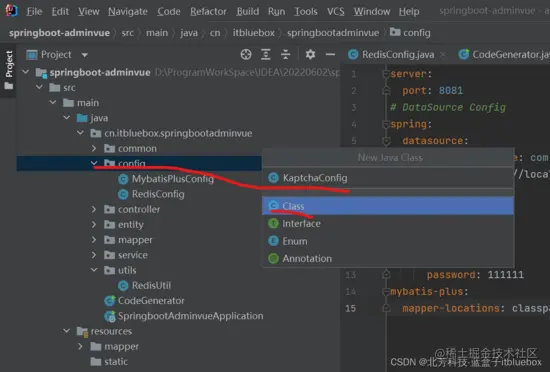550x372 pixels.
Task: Click the config breadcrumb folder
Action: pyautogui.click(x=410, y=33)
